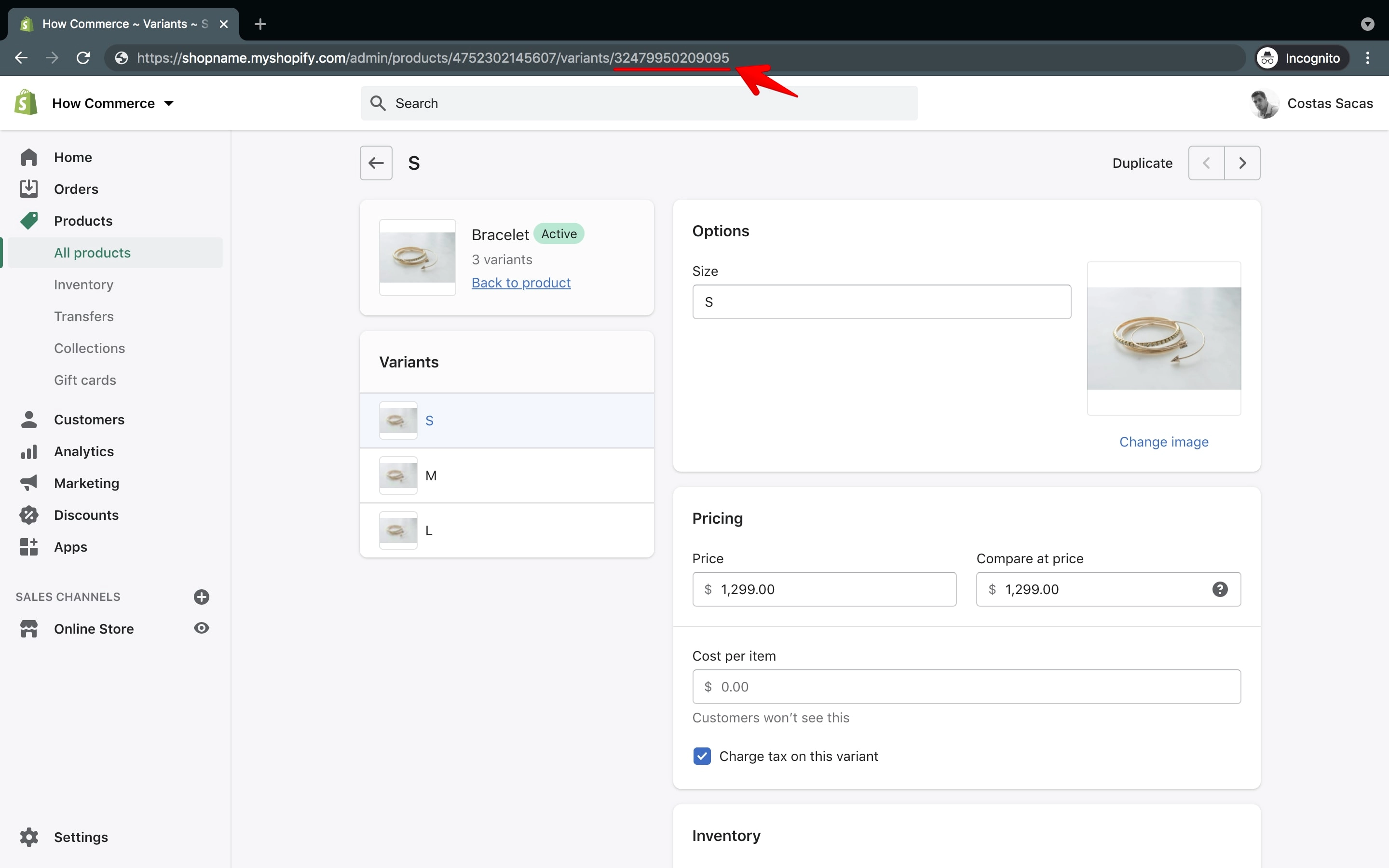Go to next variant with right chevron
This screenshot has height=868, width=1389.
(1243, 163)
